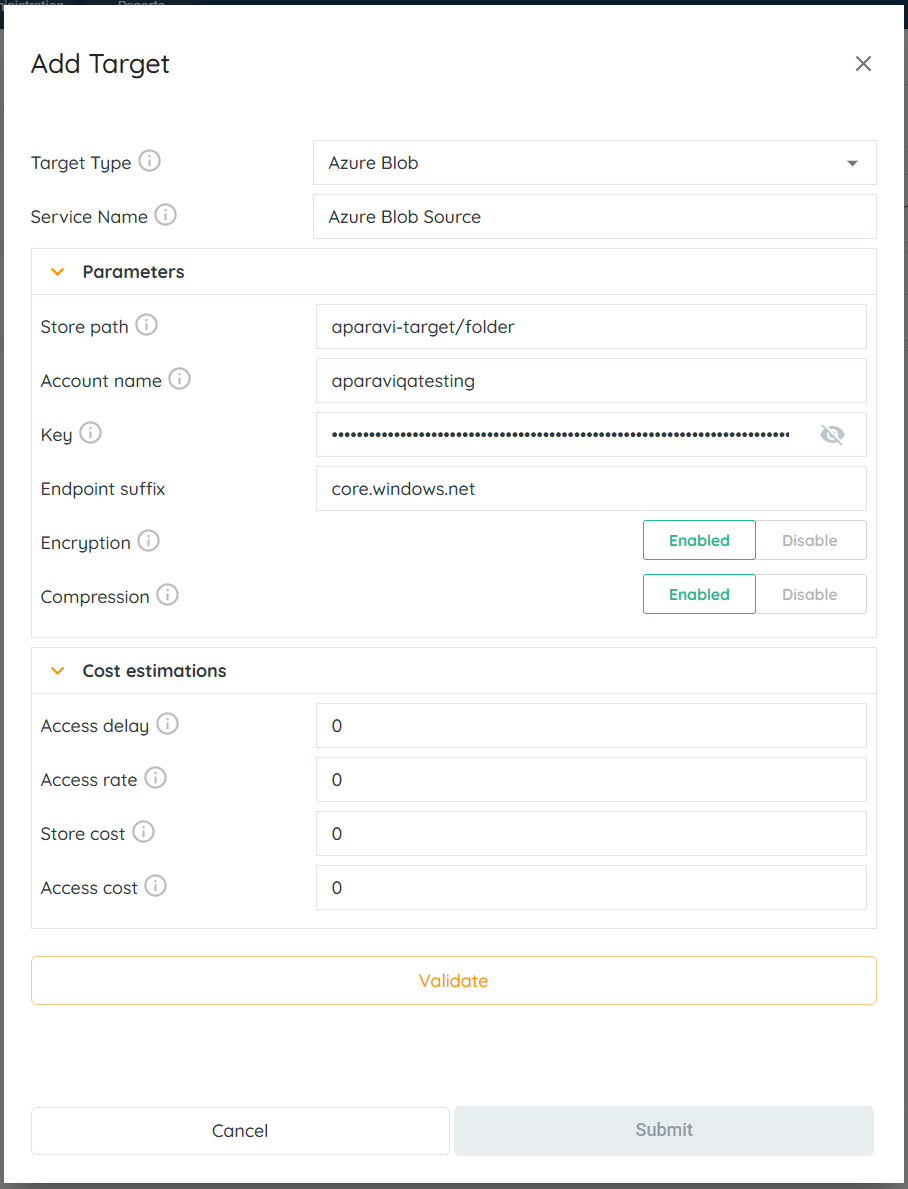The height and width of the screenshot is (1189, 908).
Task: Click the Account name info icon
Action: click(179, 379)
